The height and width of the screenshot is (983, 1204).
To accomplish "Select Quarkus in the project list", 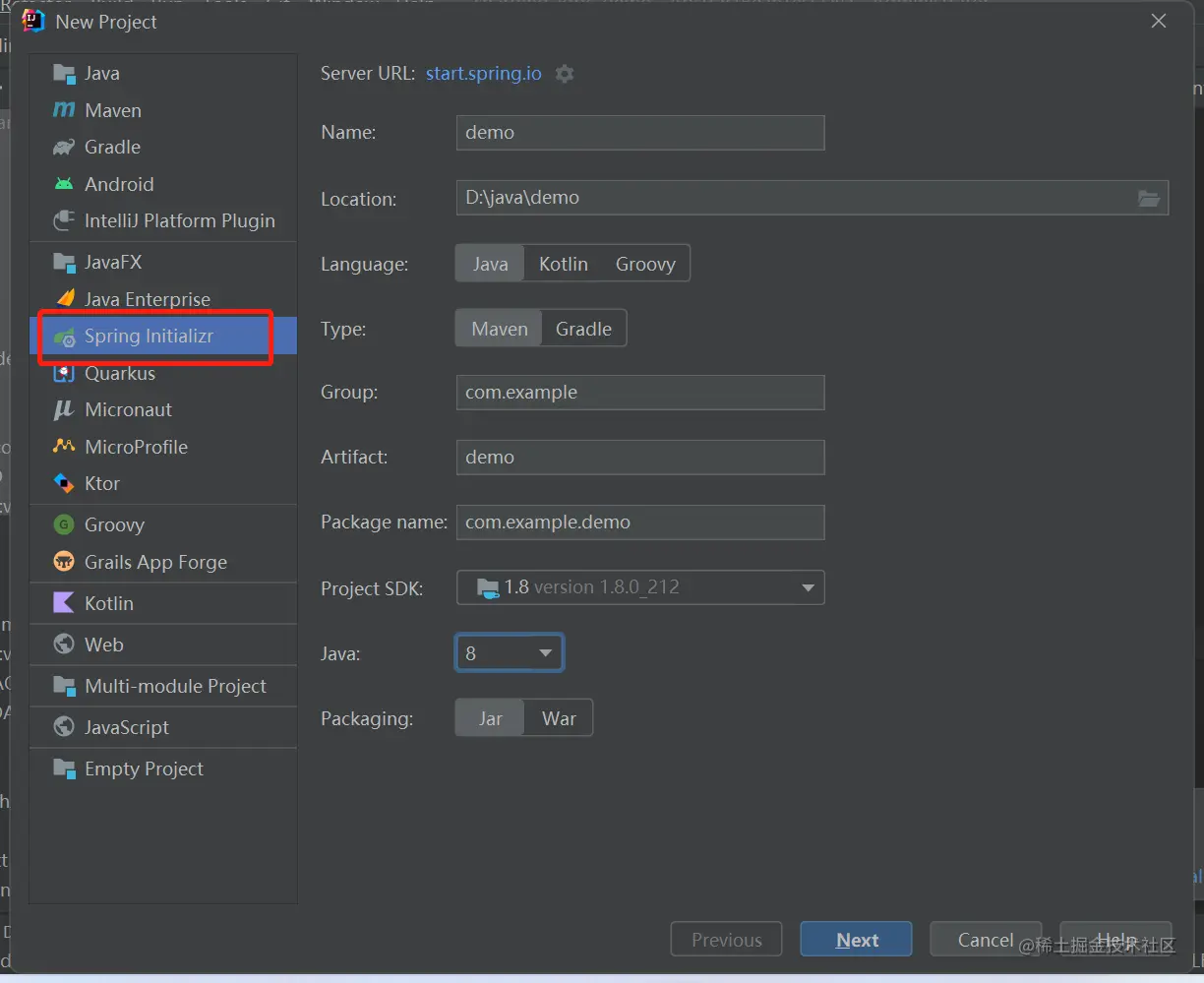I will (163, 373).
